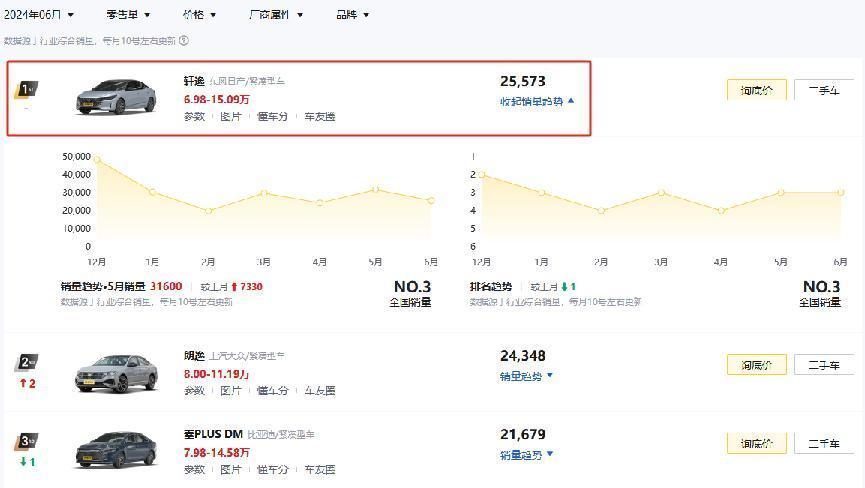Click 询底价 button for 轩逸
This screenshot has width=865, height=488.
tap(756, 90)
